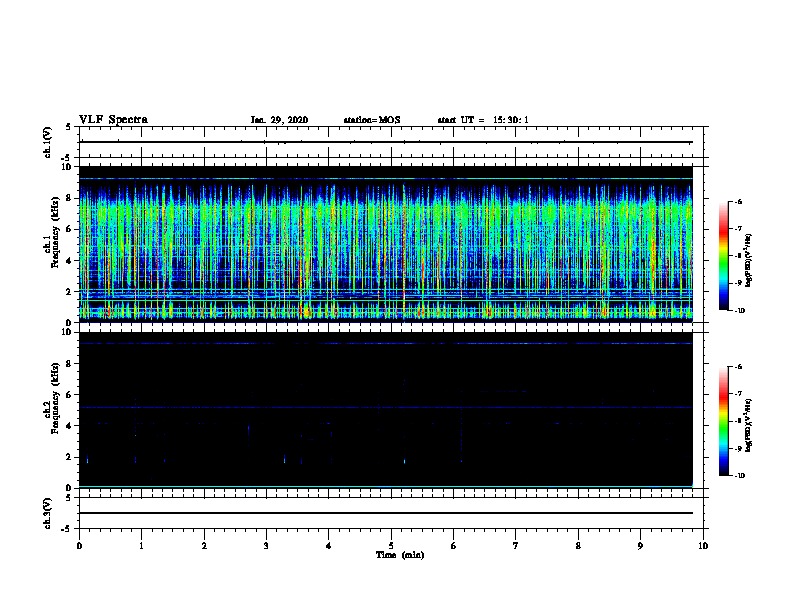
Task: Click the ch.1 spectrogram panel
Action: coord(386,244)
